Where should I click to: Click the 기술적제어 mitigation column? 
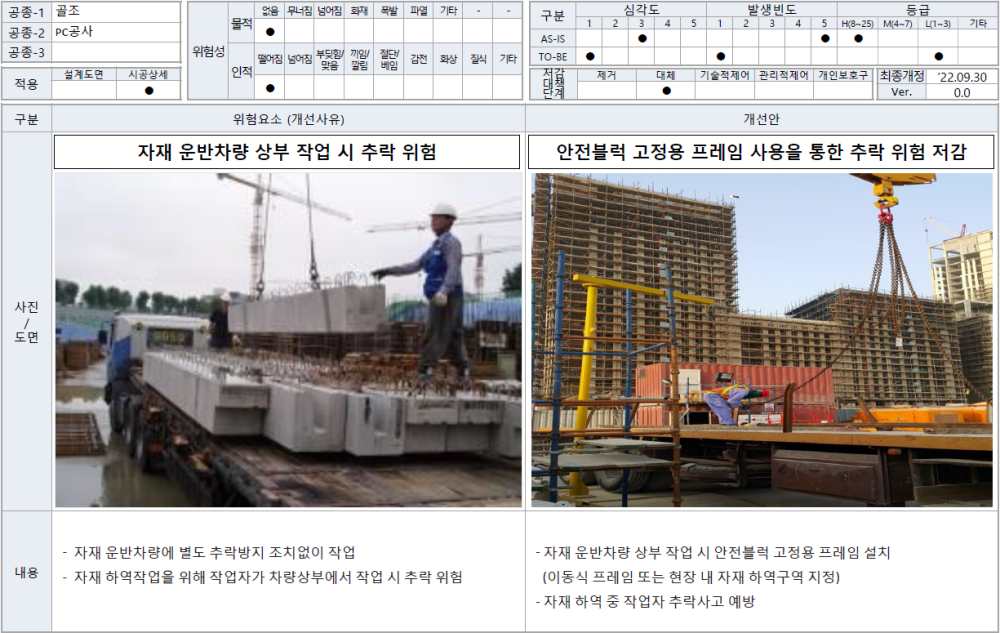pos(725,75)
